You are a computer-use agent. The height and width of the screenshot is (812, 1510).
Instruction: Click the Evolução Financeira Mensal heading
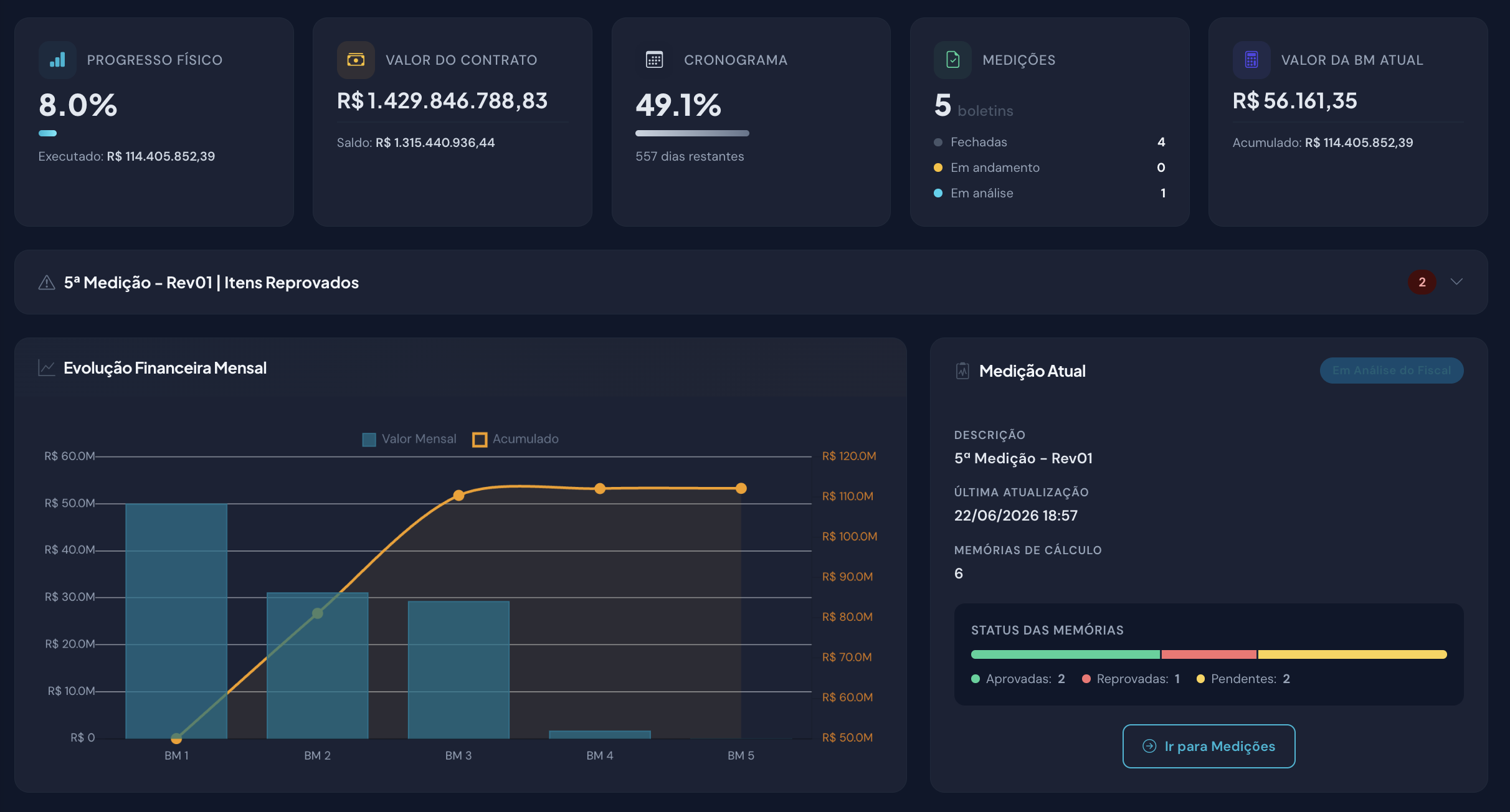(165, 368)
